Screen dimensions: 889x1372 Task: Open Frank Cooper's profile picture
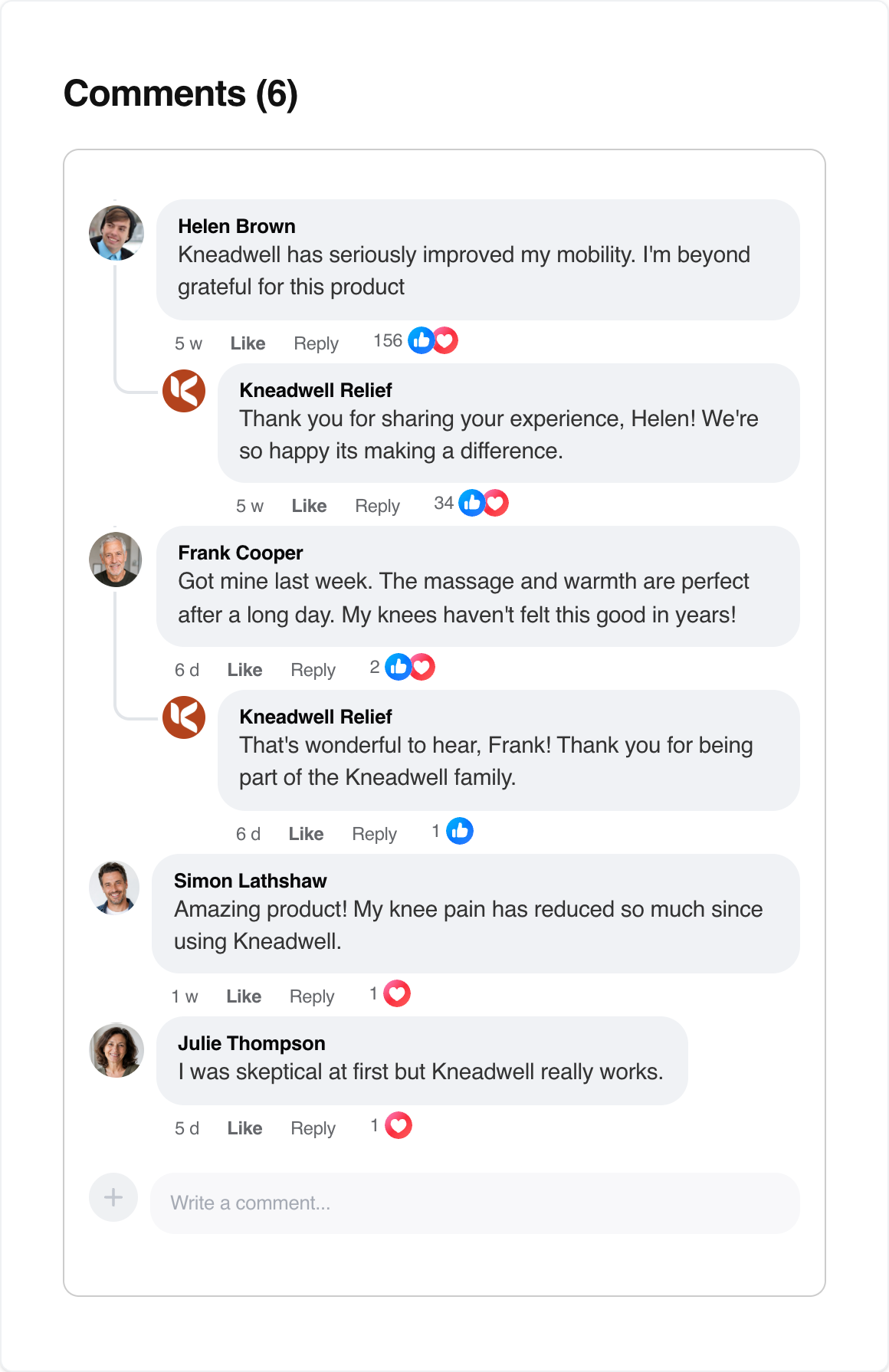[x=116, y=560]
